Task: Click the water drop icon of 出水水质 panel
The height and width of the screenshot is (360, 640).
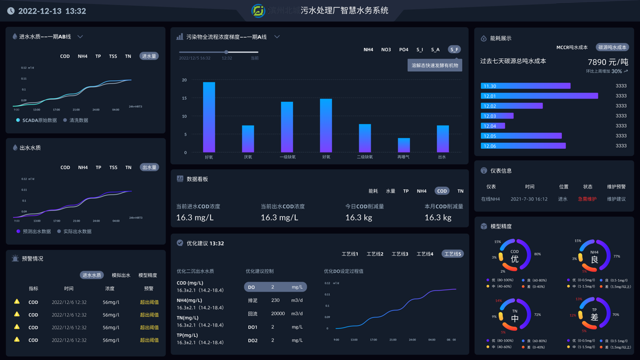Action: (x=15, y=147)
